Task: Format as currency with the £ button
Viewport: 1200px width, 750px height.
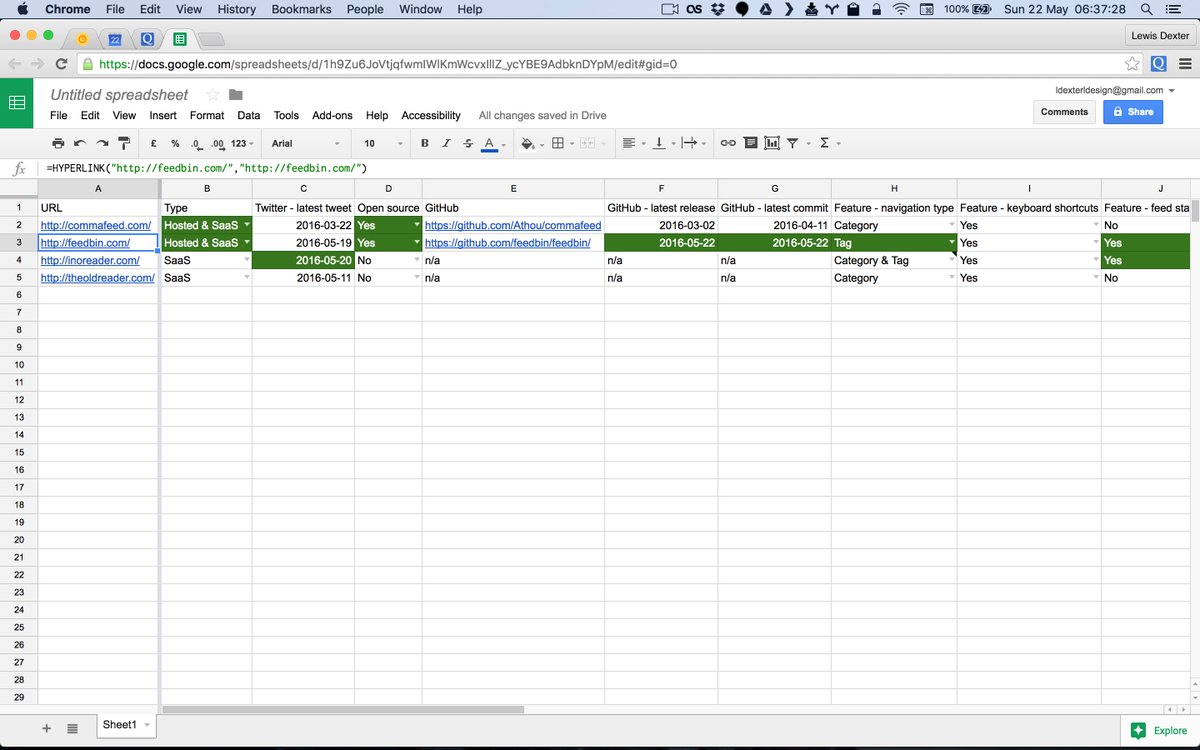Action: 153,143
